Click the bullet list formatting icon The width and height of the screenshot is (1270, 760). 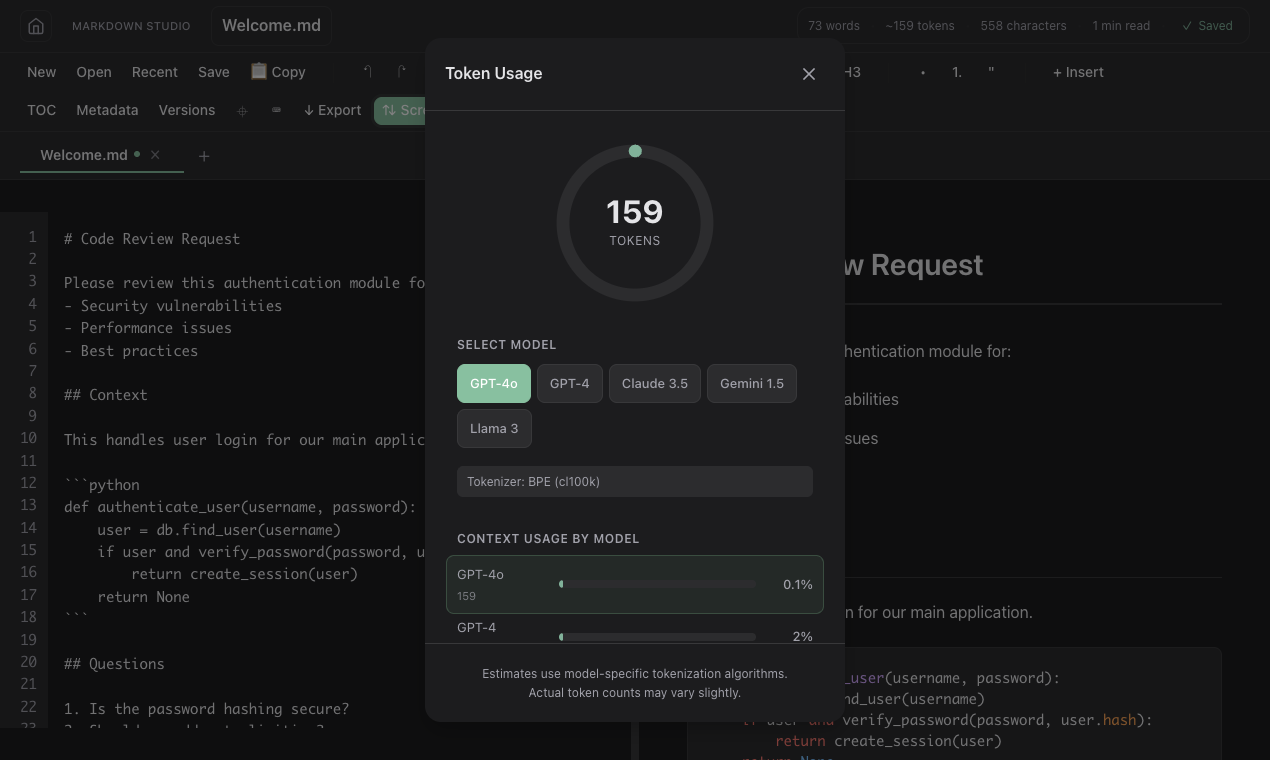(x=923, y=72)
